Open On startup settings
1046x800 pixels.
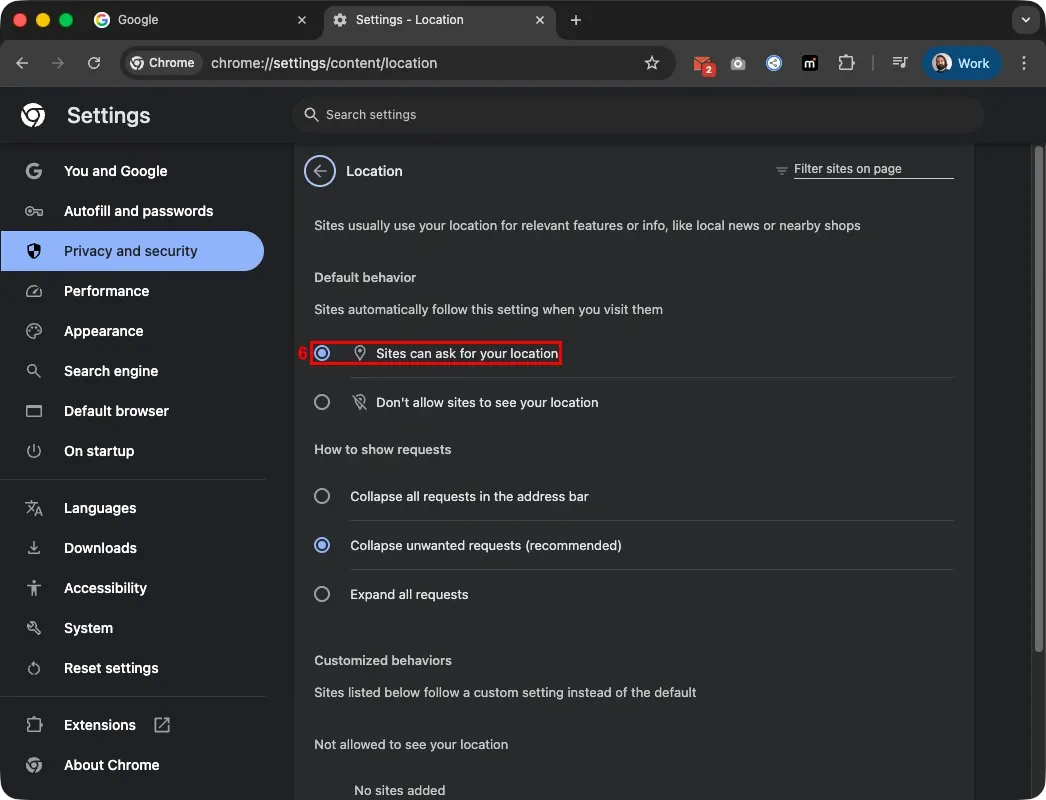pyautogui.click(x=133, y=451)
